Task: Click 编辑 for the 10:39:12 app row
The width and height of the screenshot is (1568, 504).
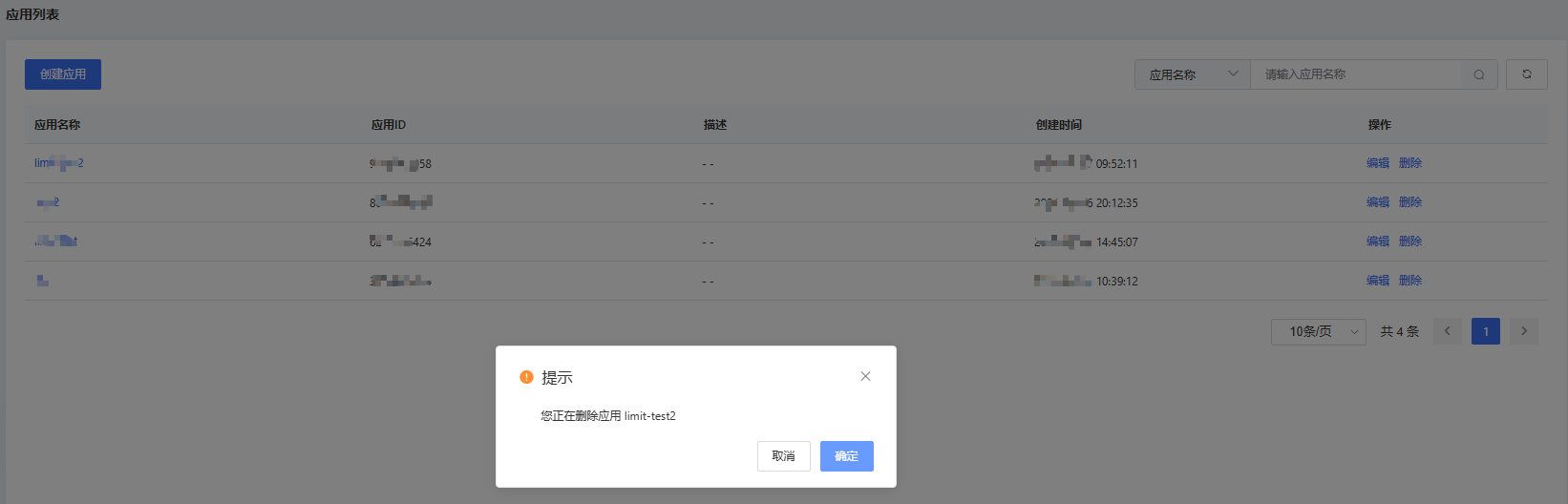Action: click(x=1378, y=281)
